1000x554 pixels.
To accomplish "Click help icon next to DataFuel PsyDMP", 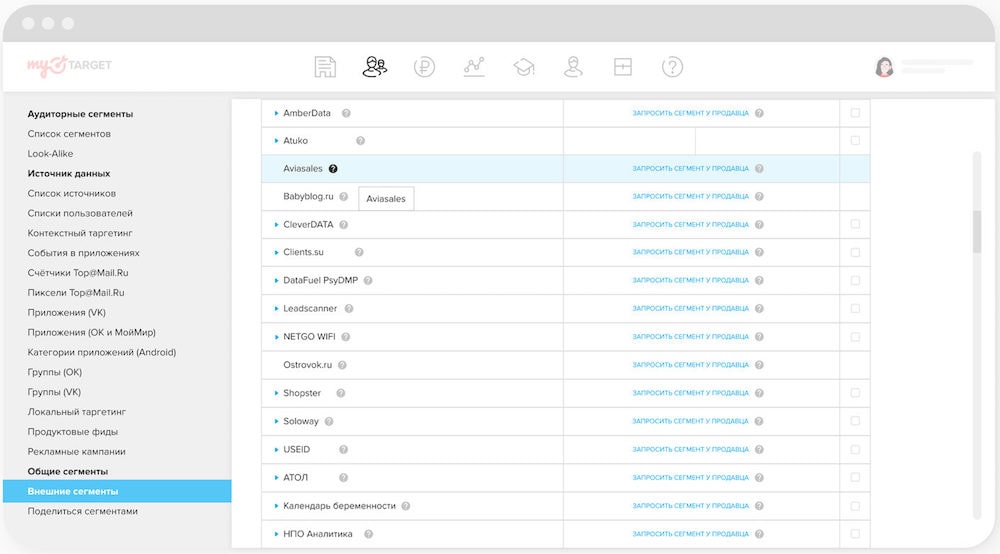I will (368, 281).
